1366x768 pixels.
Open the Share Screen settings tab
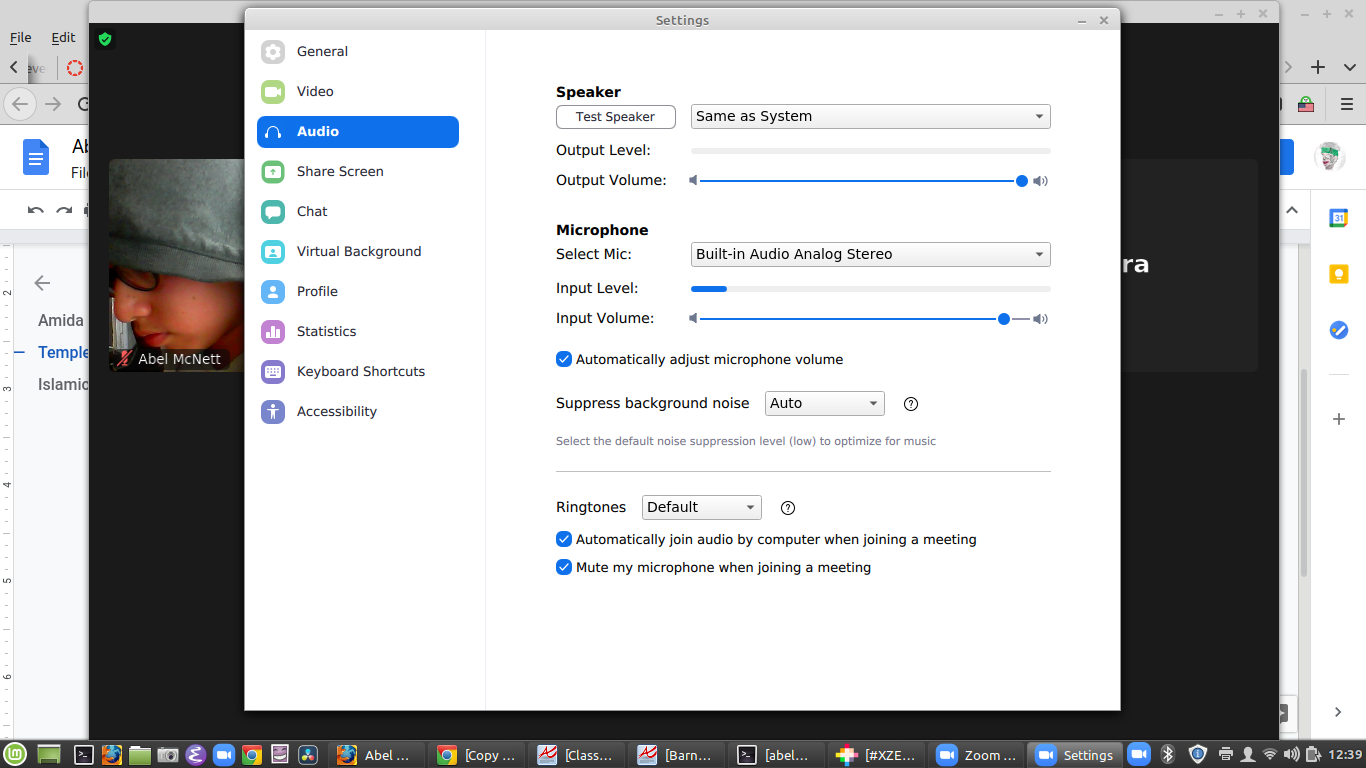pos(358,172)
